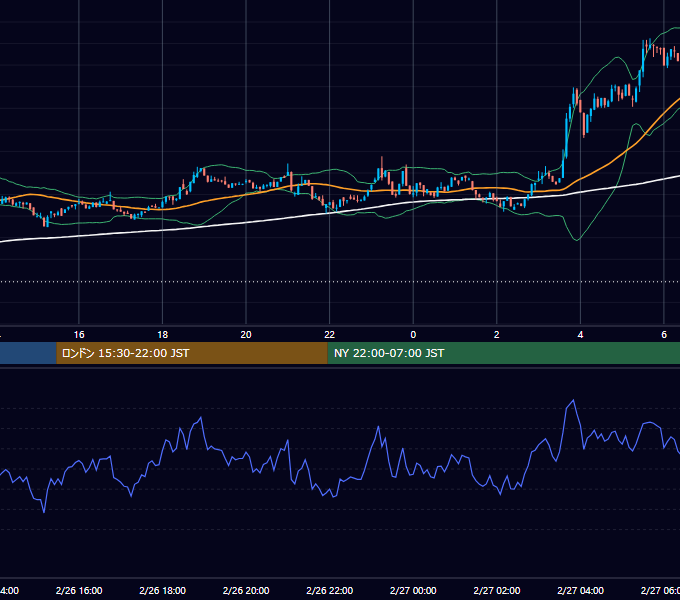Click the 6 hour label on the price chart axis
Viewport: 680px width, 600px height.
(664, 335)
